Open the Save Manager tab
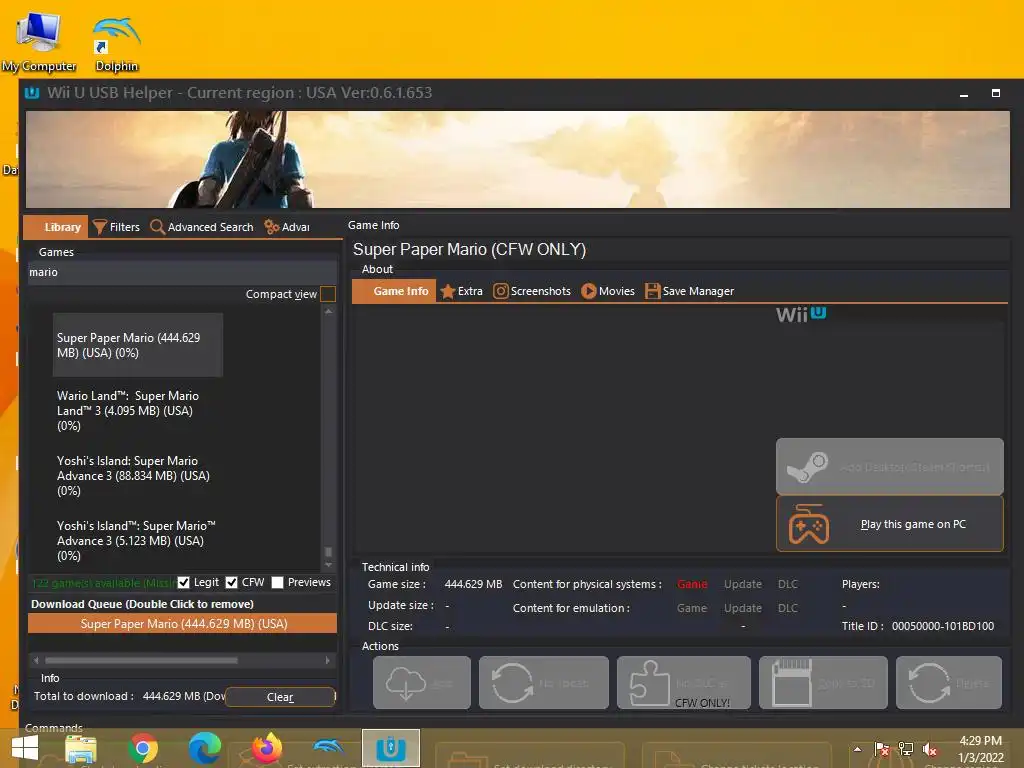The width and height of the screenshot is (1024, 768). tap(690, 291)
